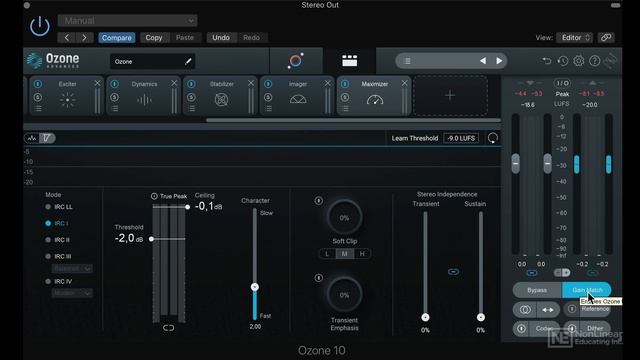
Task: Remove the Imager module
Action: 327,83
